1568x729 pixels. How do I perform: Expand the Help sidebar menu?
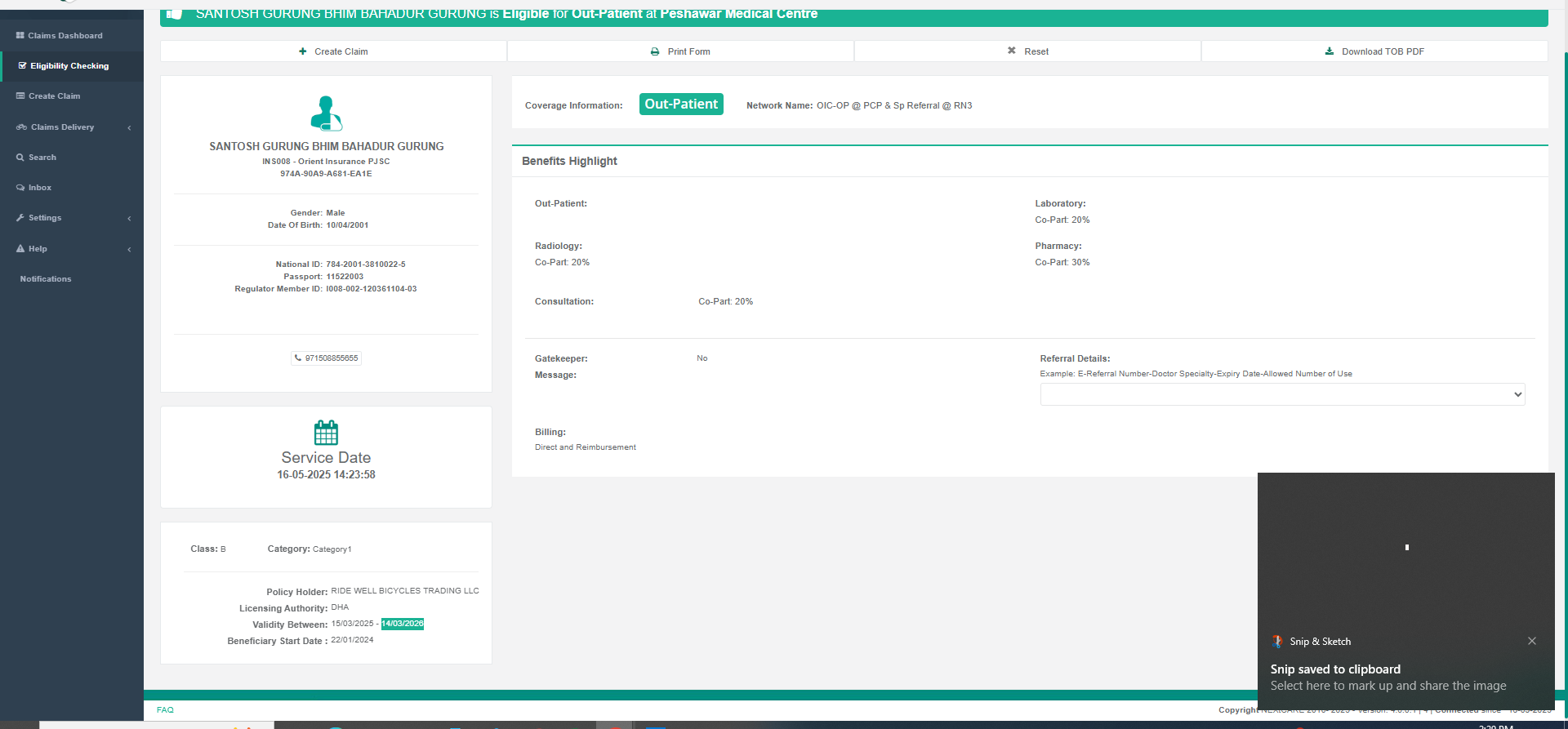pos(129,249)
